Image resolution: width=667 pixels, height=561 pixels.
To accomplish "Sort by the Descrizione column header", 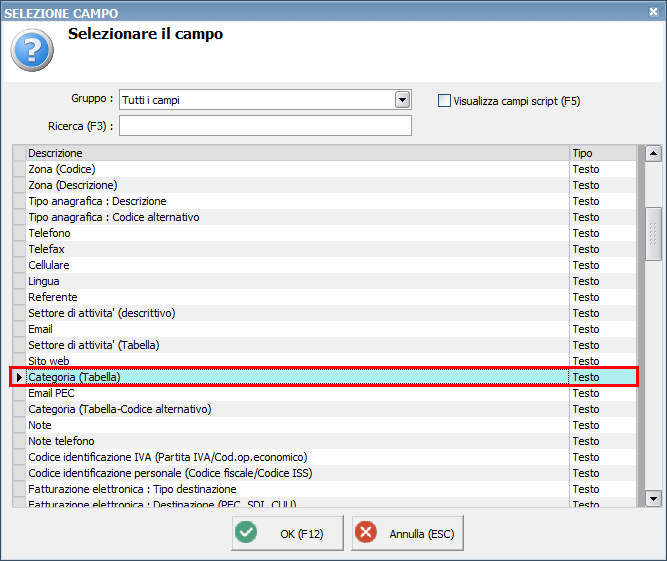I will point(297,153).
